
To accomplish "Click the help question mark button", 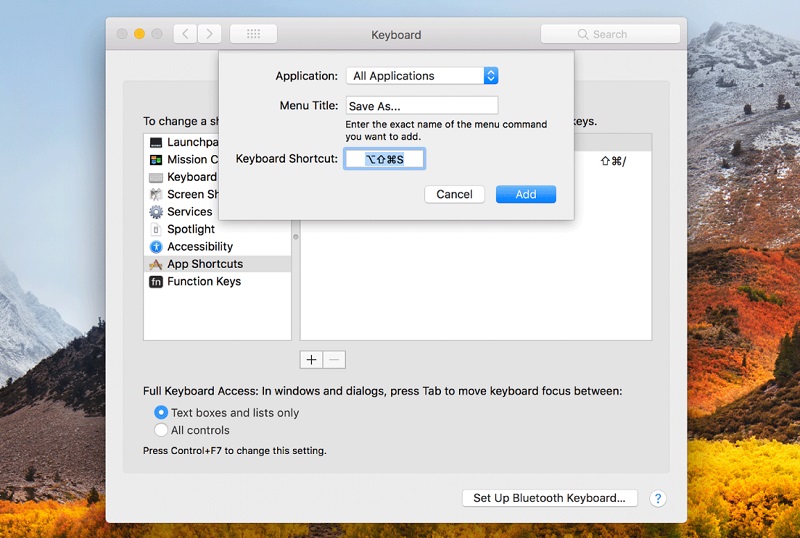I will (658, 498).
